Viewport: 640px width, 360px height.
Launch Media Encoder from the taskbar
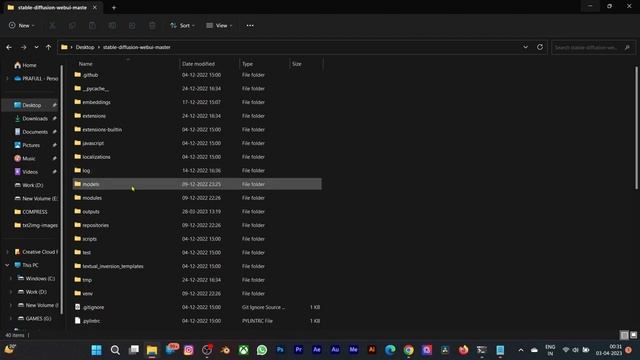coord(353,350)
